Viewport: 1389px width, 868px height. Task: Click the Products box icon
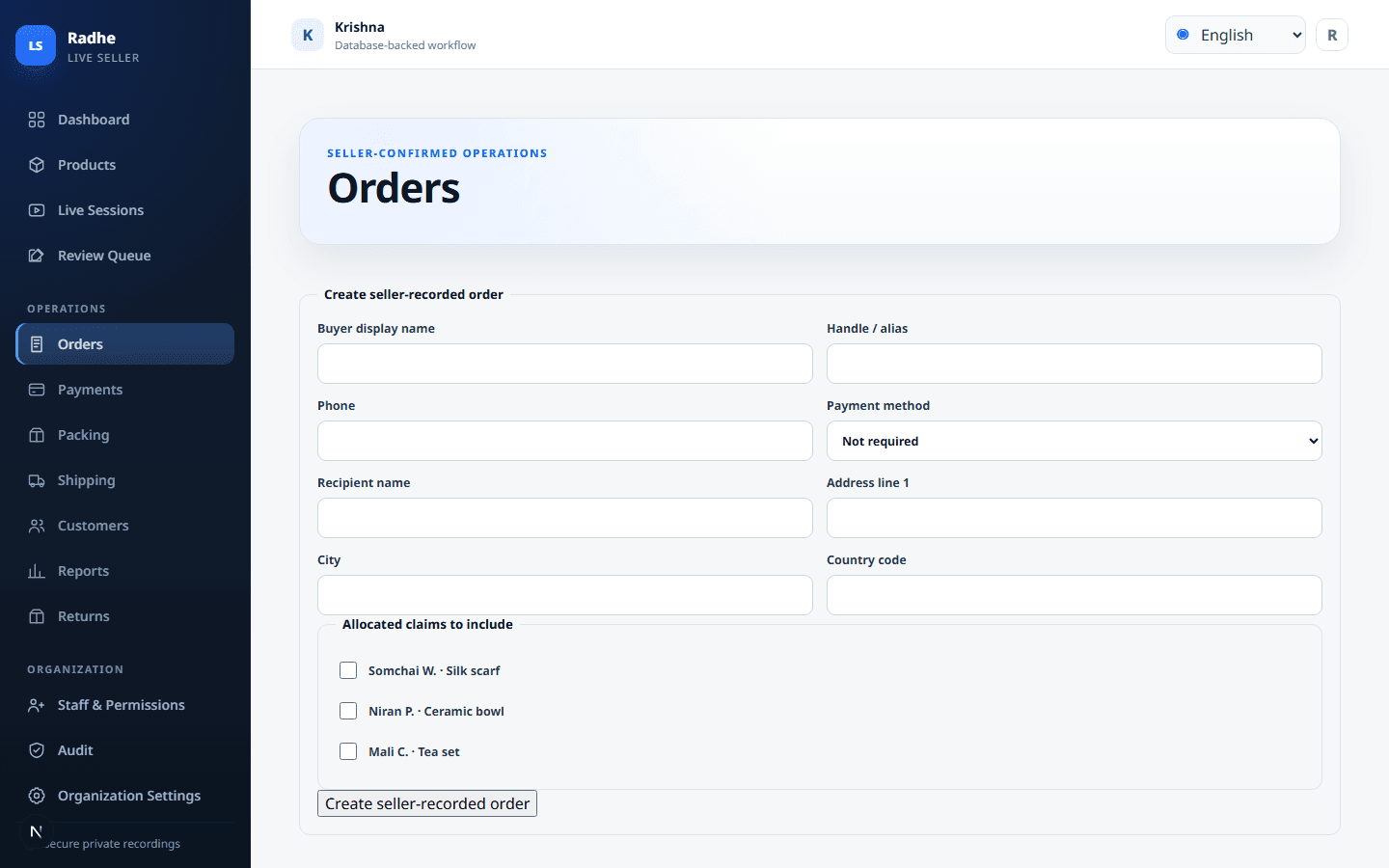tap(37, 165)
